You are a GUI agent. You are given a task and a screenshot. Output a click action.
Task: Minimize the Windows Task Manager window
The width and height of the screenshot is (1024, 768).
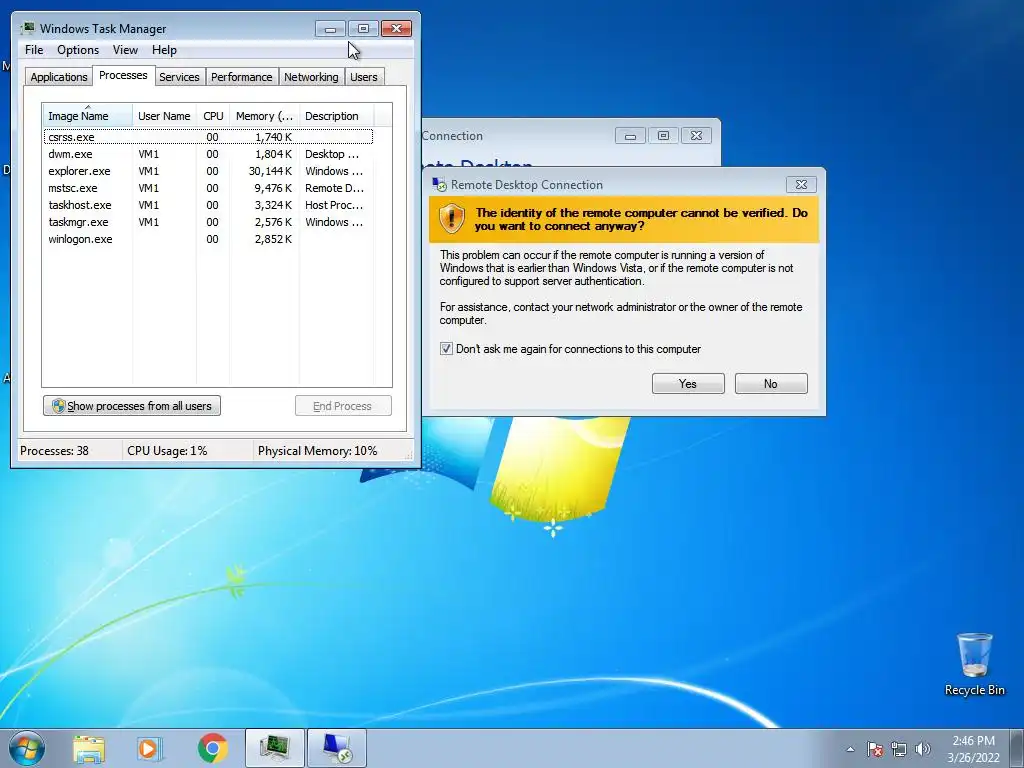[330, 28]
